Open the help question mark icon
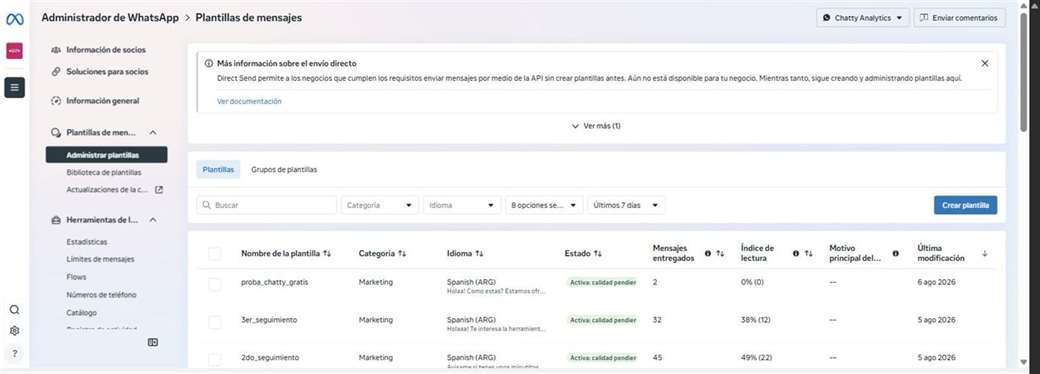This screenshot has height=374, width=1040. tap(15, 353)
